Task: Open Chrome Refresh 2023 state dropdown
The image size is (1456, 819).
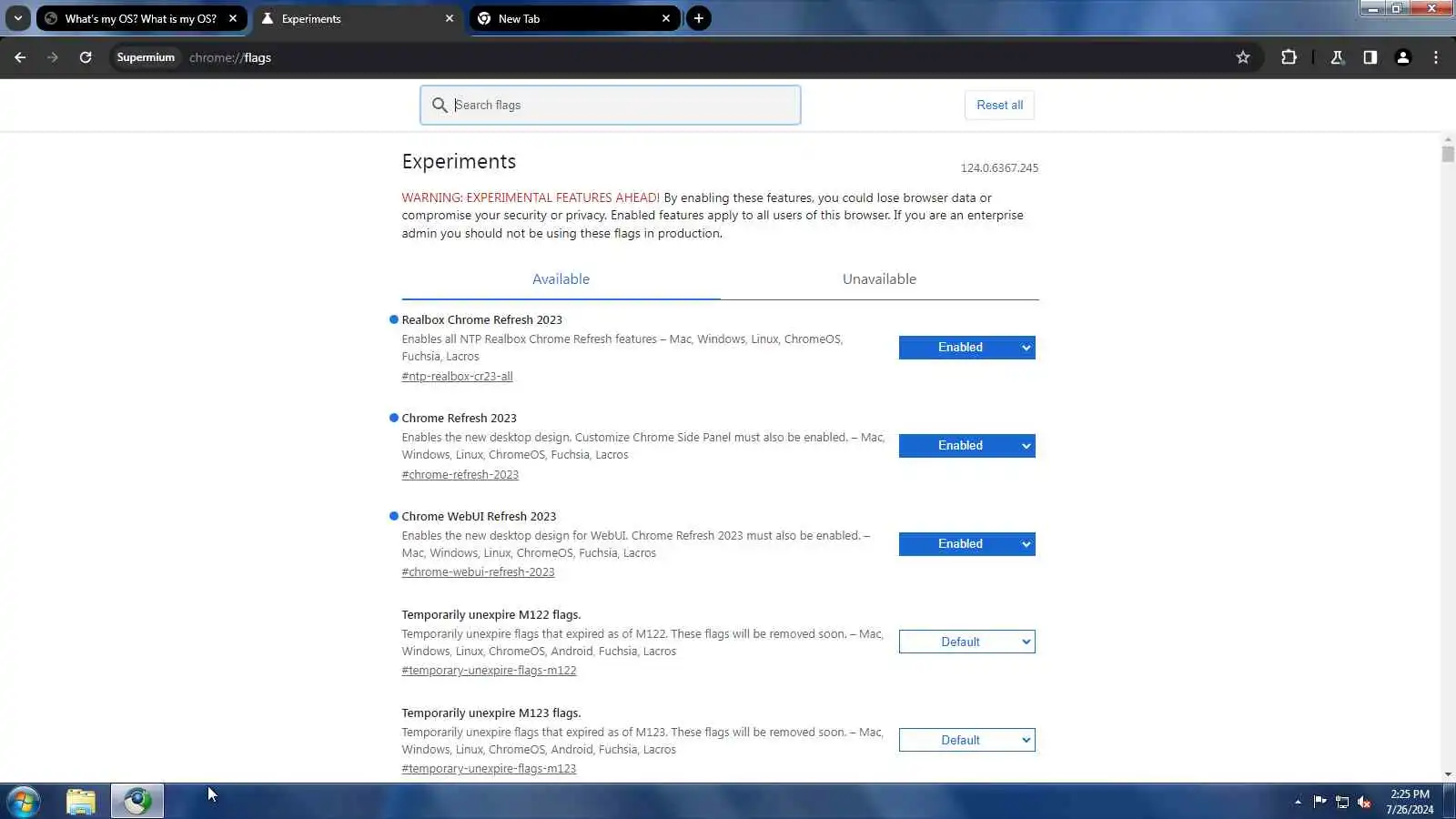Action: tap(966, 446)
